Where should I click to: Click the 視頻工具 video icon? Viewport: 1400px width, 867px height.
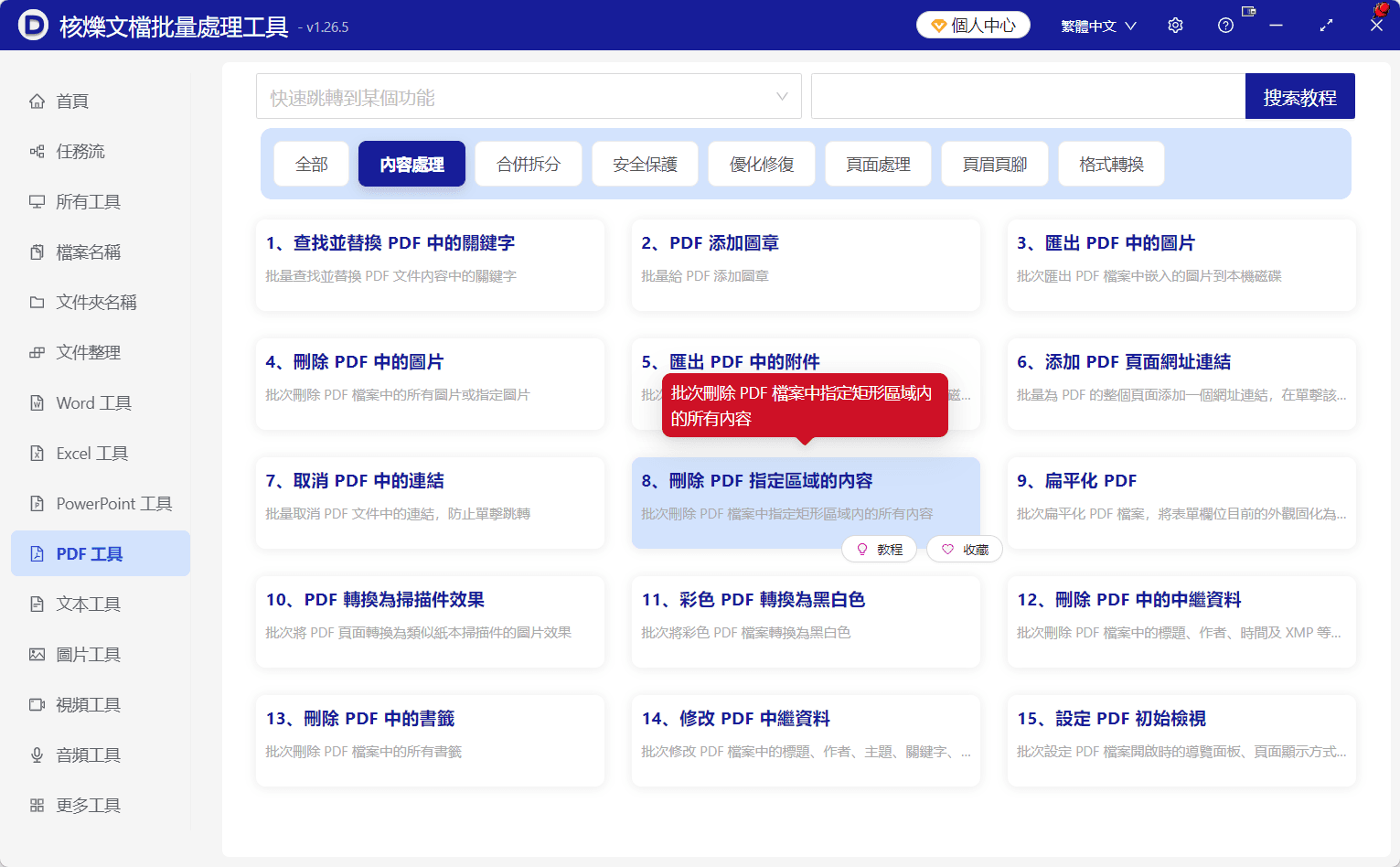coord(37,704)
